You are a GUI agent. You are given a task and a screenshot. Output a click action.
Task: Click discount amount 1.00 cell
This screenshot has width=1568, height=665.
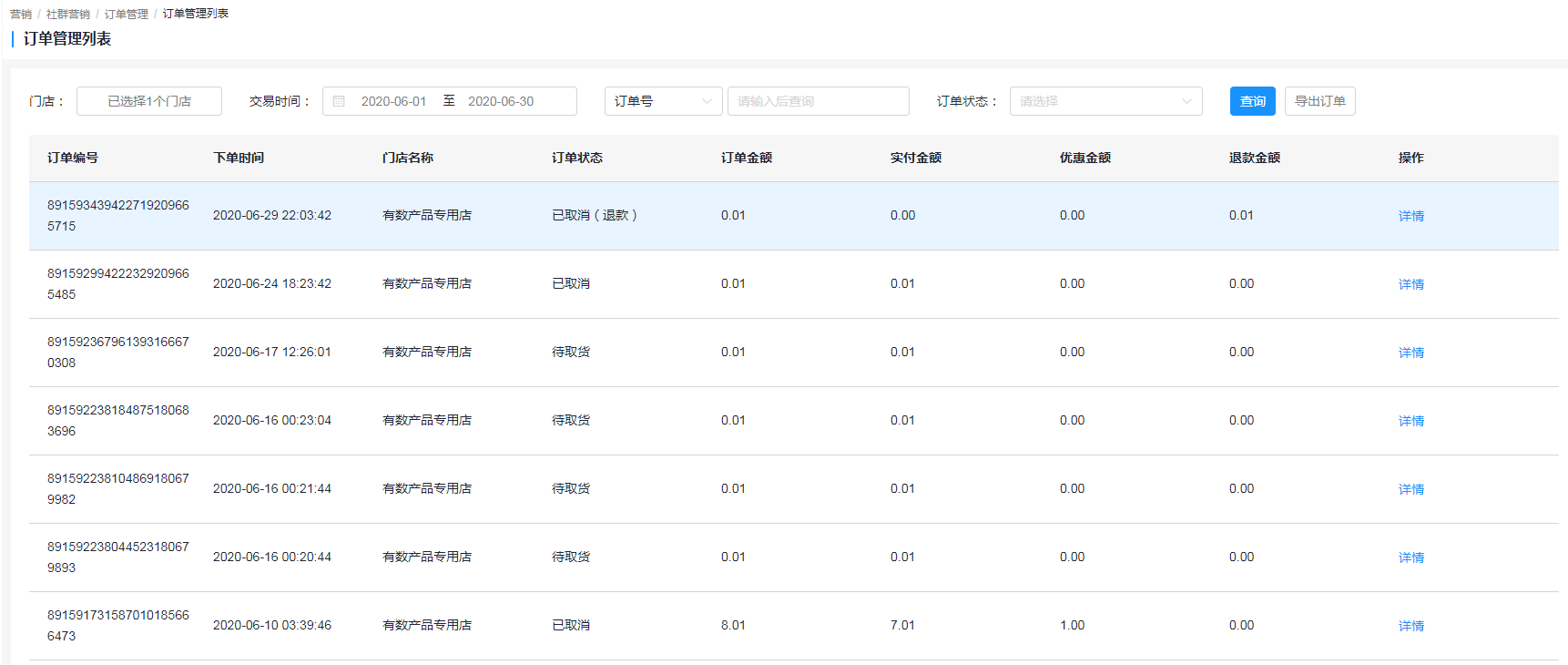pos(1072,625)
